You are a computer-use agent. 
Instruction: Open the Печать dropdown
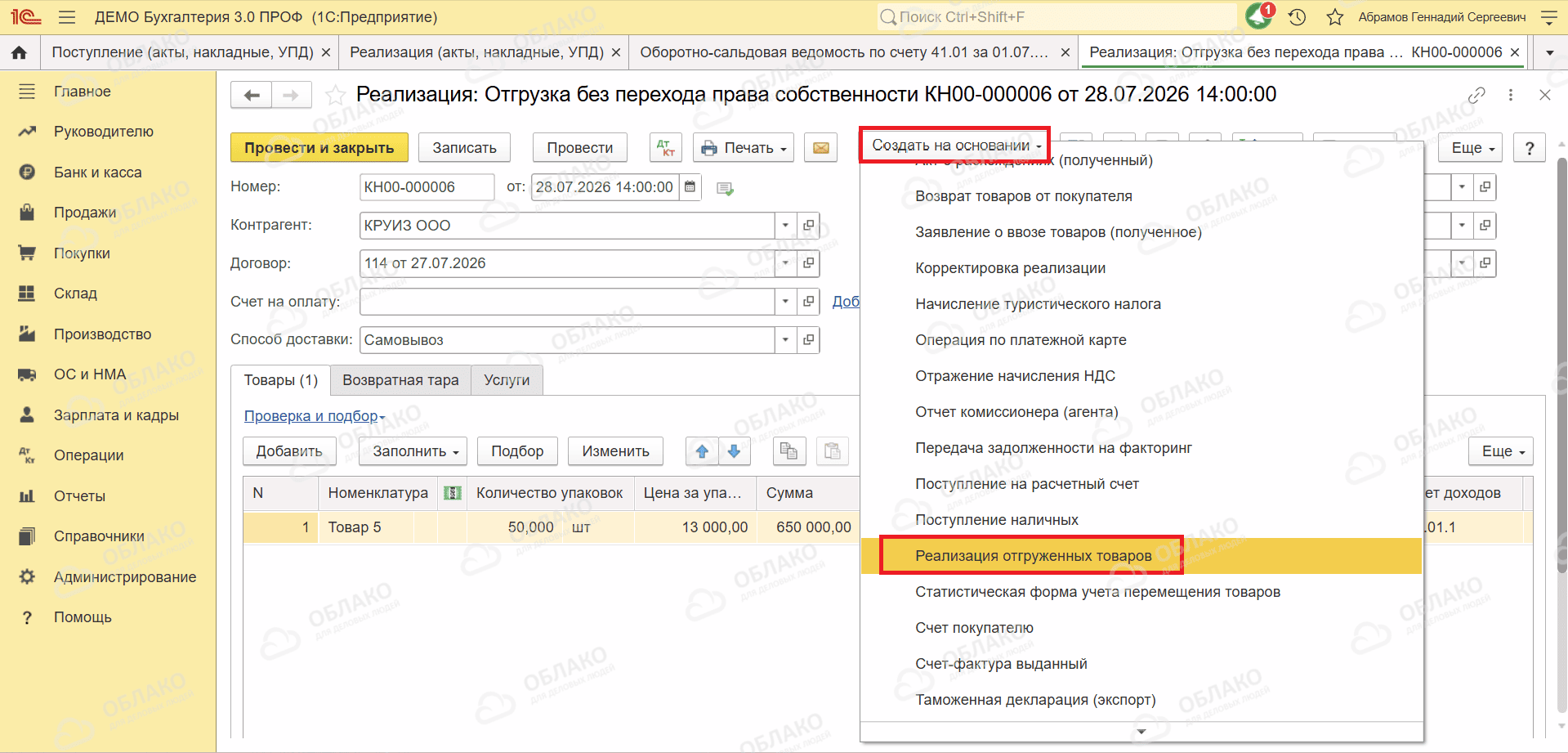point(744,148)
